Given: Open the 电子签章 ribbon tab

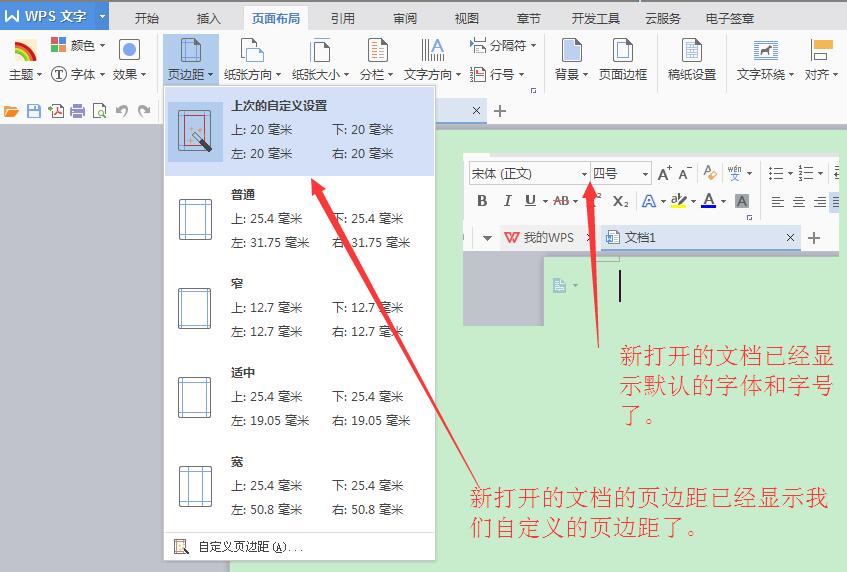Looking at the screenshot, I should [x=730, y=18].
